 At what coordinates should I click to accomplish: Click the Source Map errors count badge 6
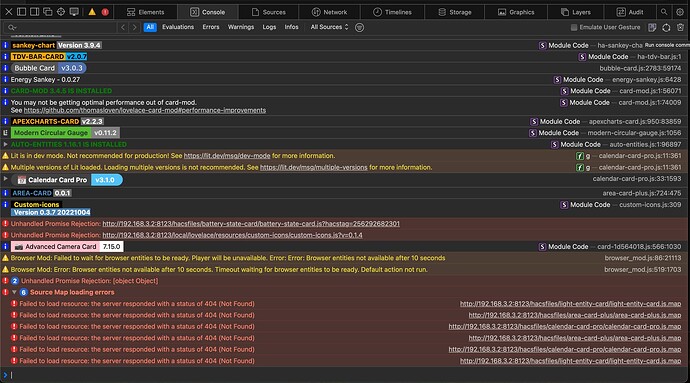[x=23, y=292]
